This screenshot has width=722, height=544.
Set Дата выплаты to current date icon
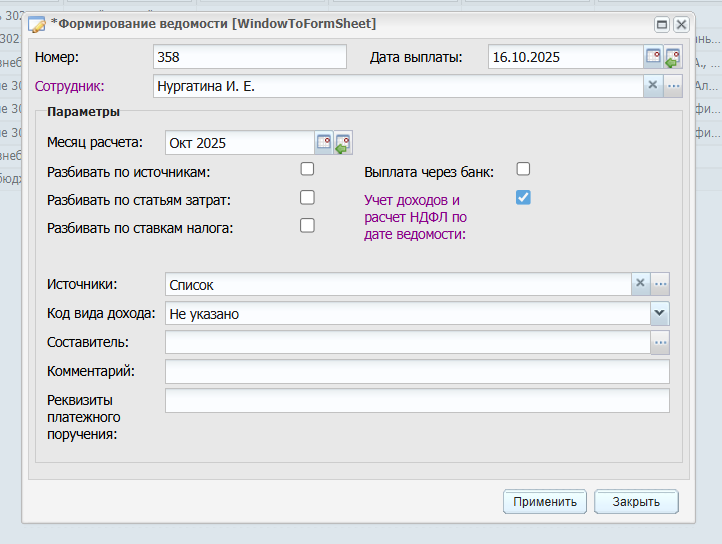[x=673, y=57]
